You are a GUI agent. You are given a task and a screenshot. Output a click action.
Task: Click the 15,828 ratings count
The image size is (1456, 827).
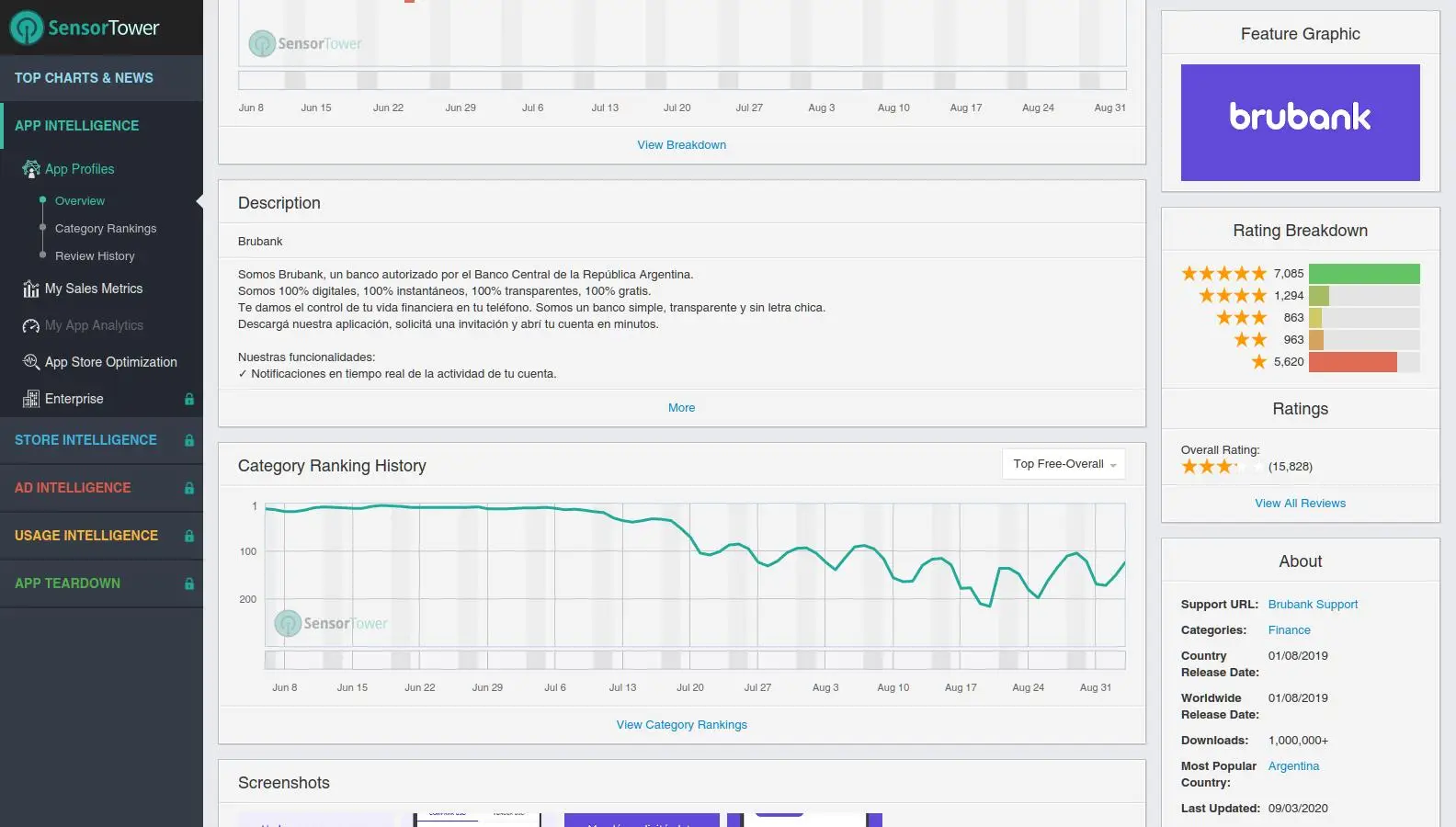pyautogui.click(x=1291, y=467)
